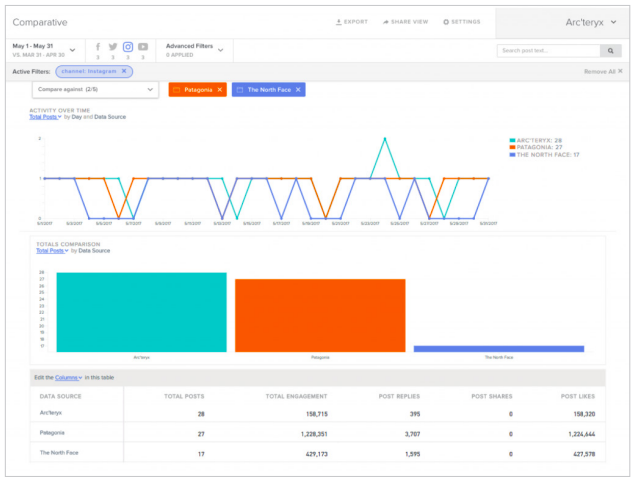The width and height of the screenshot is (637, 486).
Task: Click post replies value 3,707
Action: tap(412, 434)
